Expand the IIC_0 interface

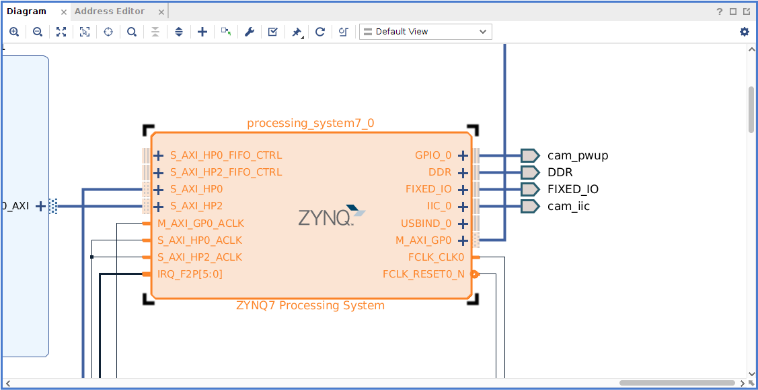click(x=463, y=207)
